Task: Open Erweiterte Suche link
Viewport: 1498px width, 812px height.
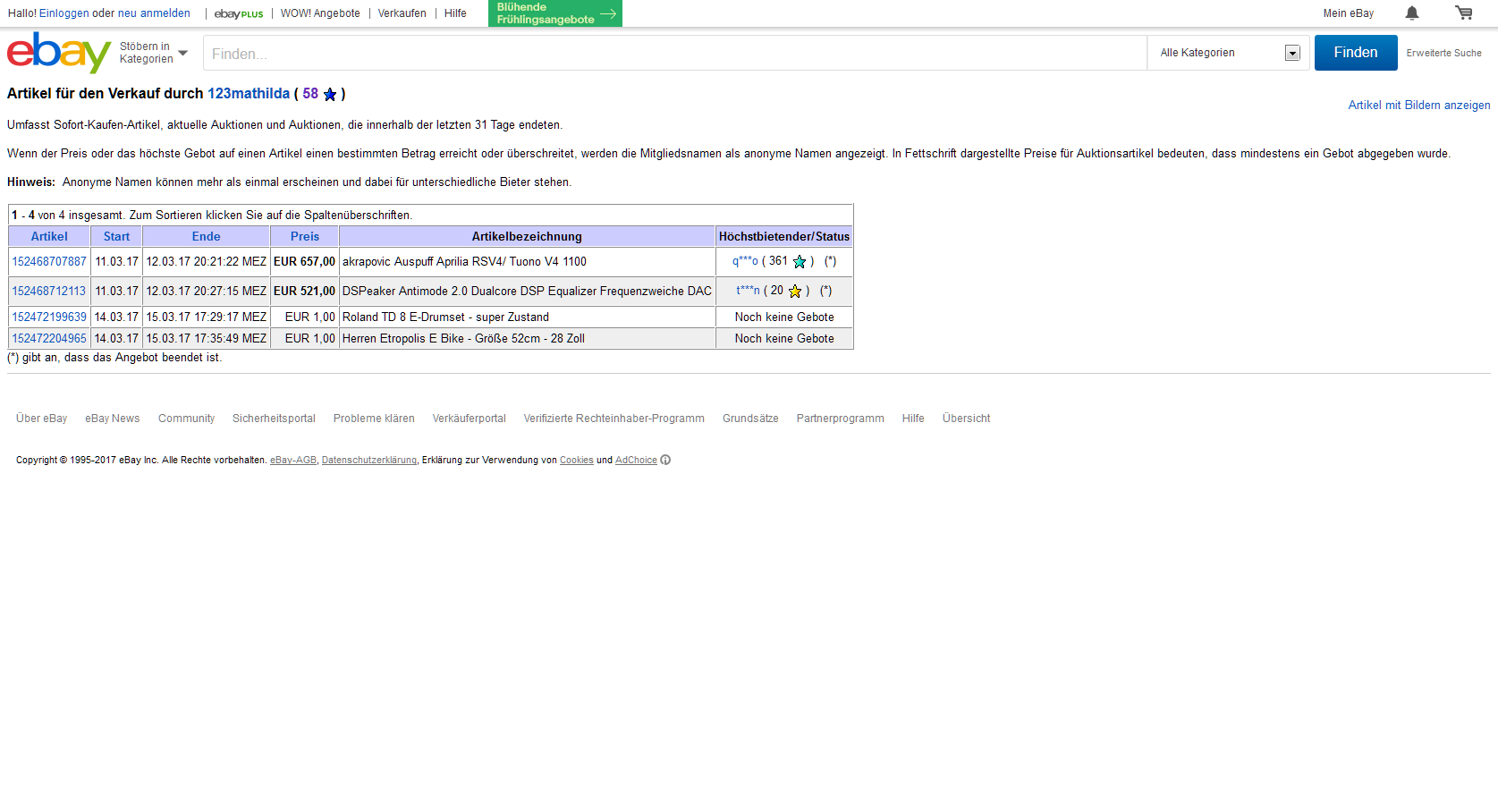Action: pyautogui.click(x=1443, y=53)
